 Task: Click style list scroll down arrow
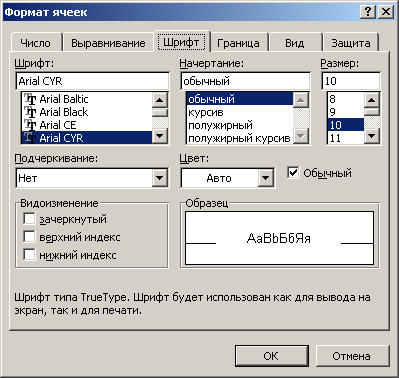point(301,136)
